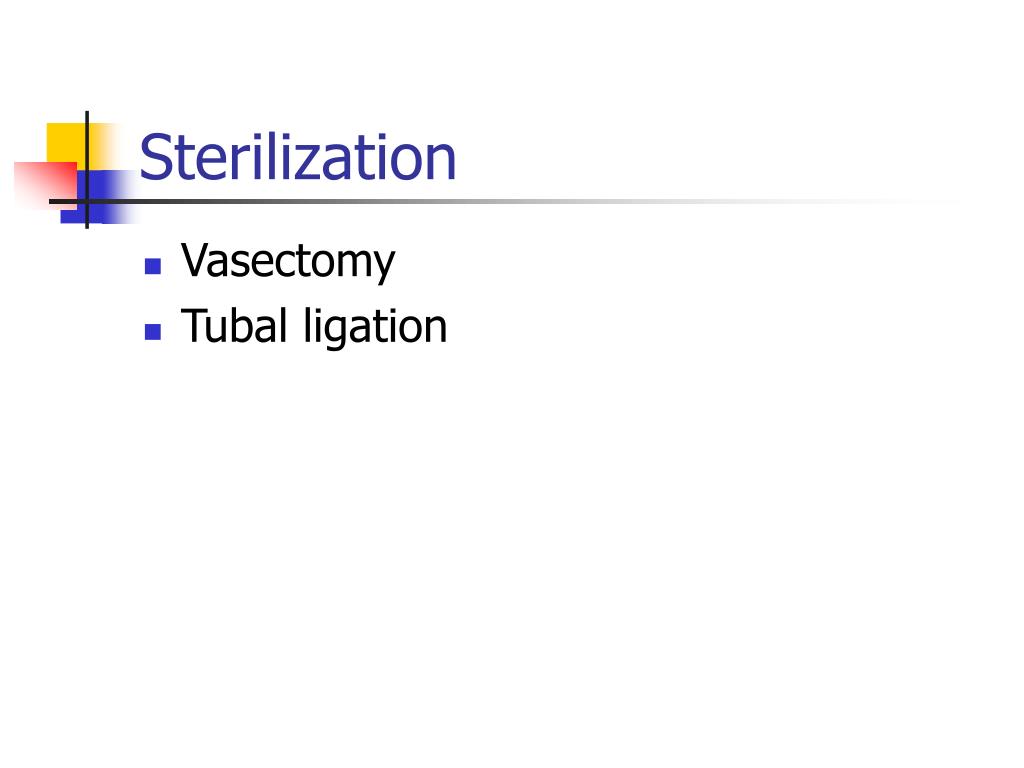Click the capital T in Tubal
Viewport: 1024px width, 768px height.
[x=194, y=325]
